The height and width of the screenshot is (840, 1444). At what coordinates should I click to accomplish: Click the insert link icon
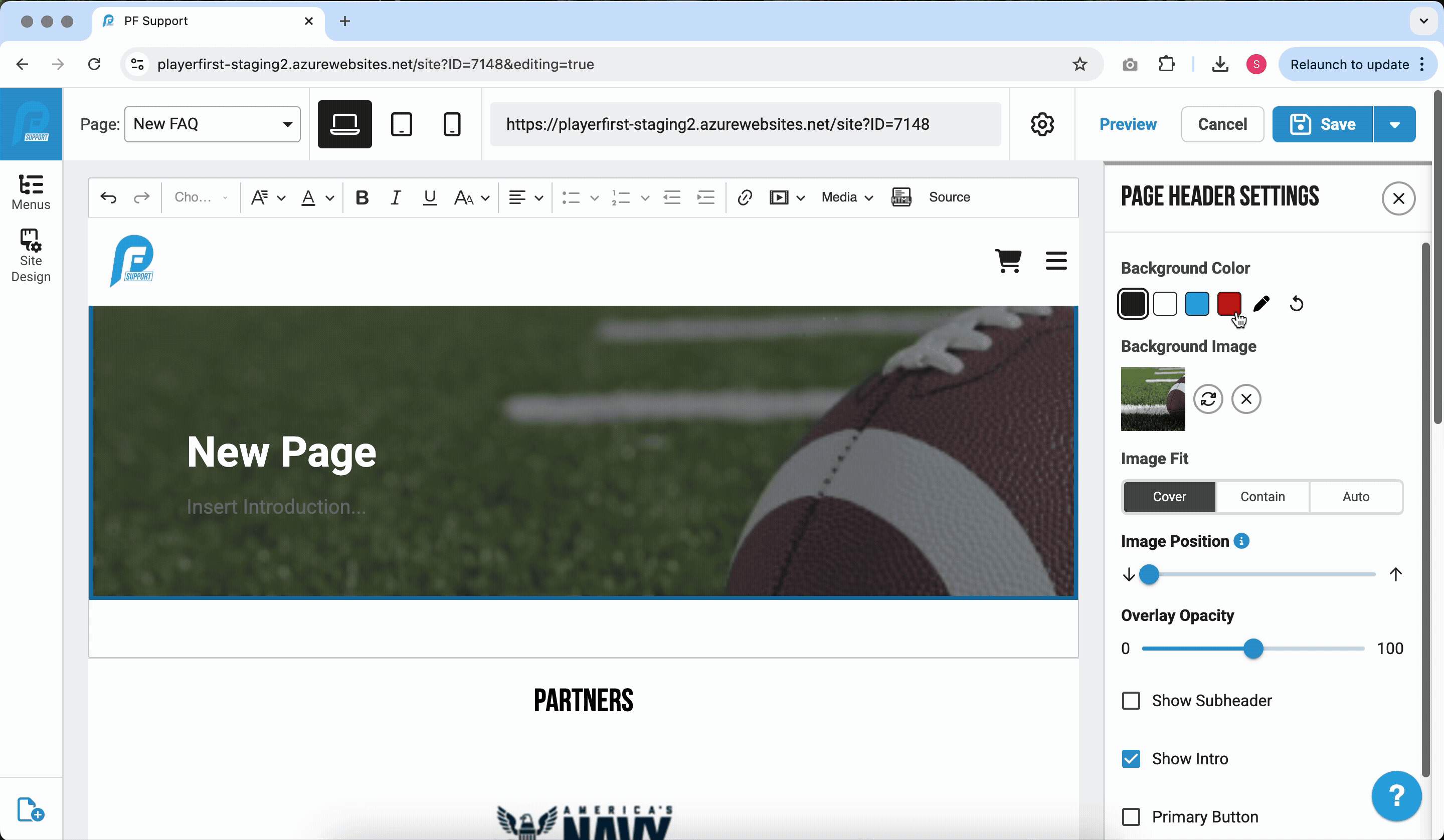pyautogui.click(x=745, y=197)
